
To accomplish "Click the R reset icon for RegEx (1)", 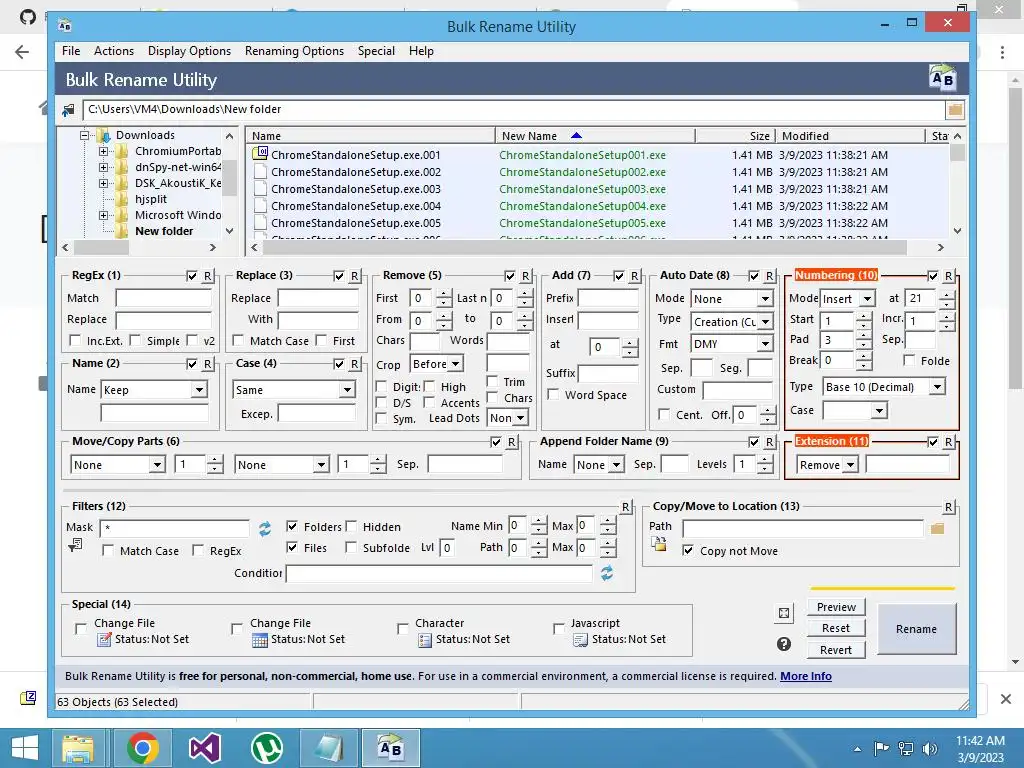I will (x=207, y=276).
